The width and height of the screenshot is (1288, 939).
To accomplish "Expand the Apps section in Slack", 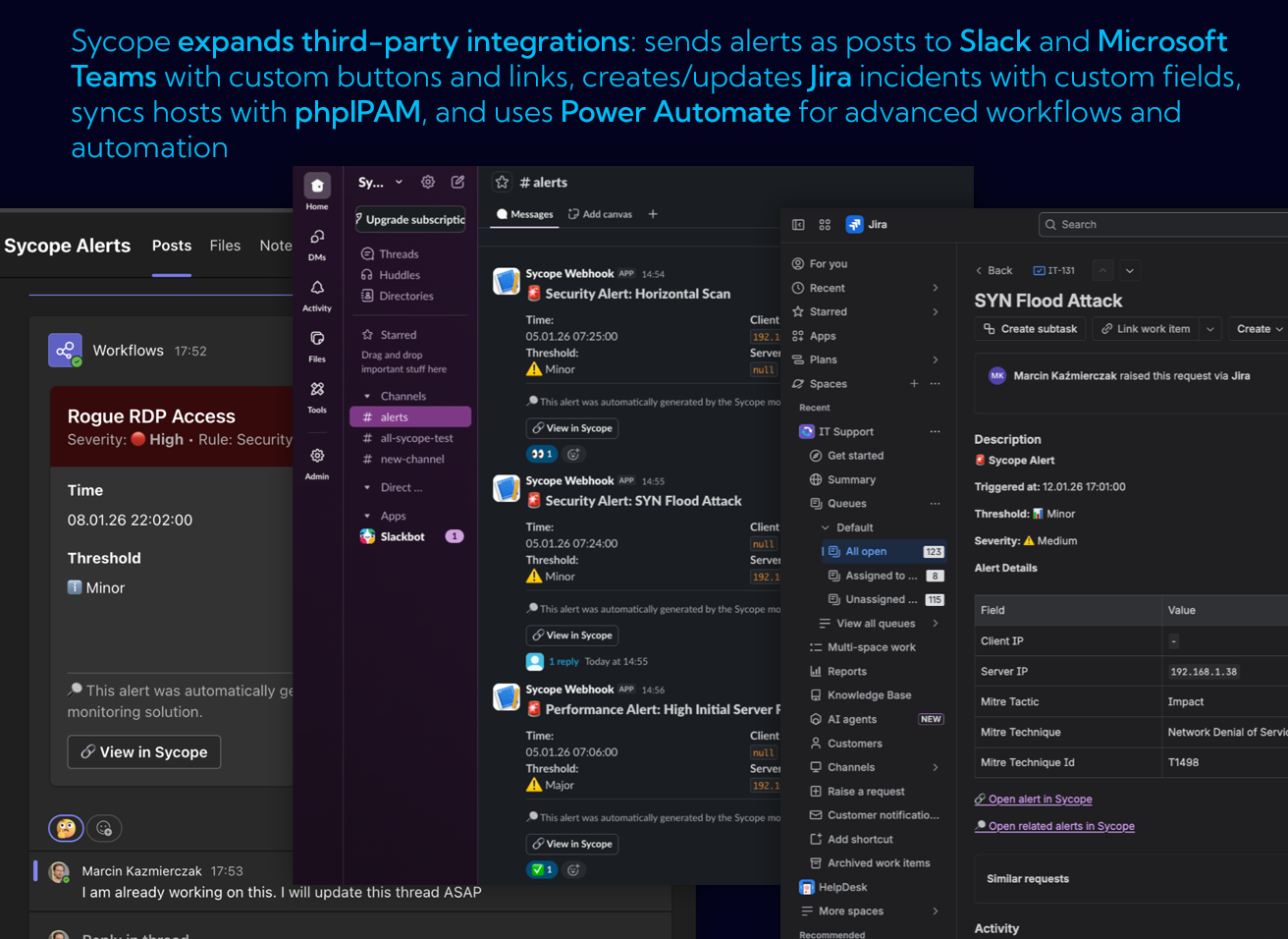I will point(367,516).
